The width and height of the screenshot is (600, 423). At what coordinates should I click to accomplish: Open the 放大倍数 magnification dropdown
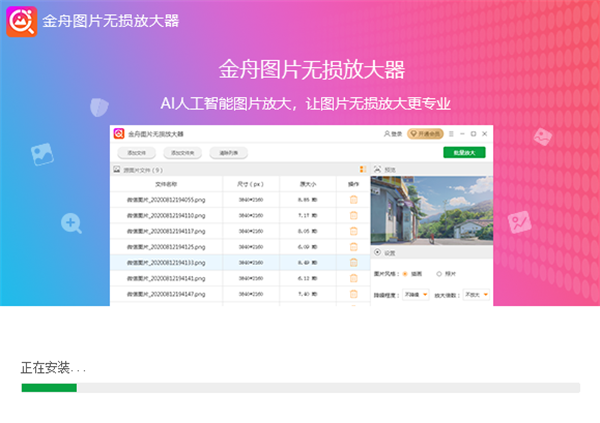click(x=476, y=295)
